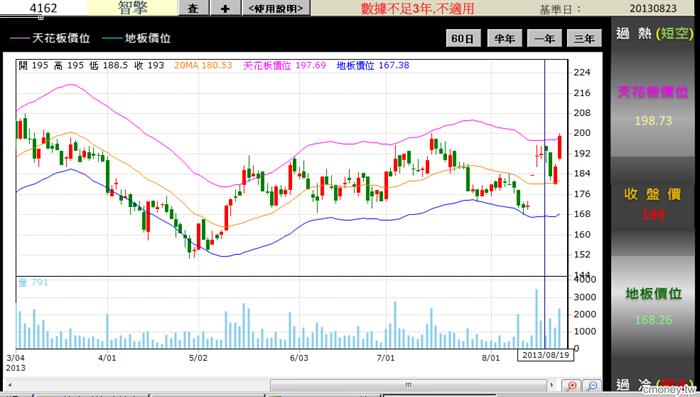Click the plus add button
Image resolution: width=700 pixels, height=397 pixels.
225,8
